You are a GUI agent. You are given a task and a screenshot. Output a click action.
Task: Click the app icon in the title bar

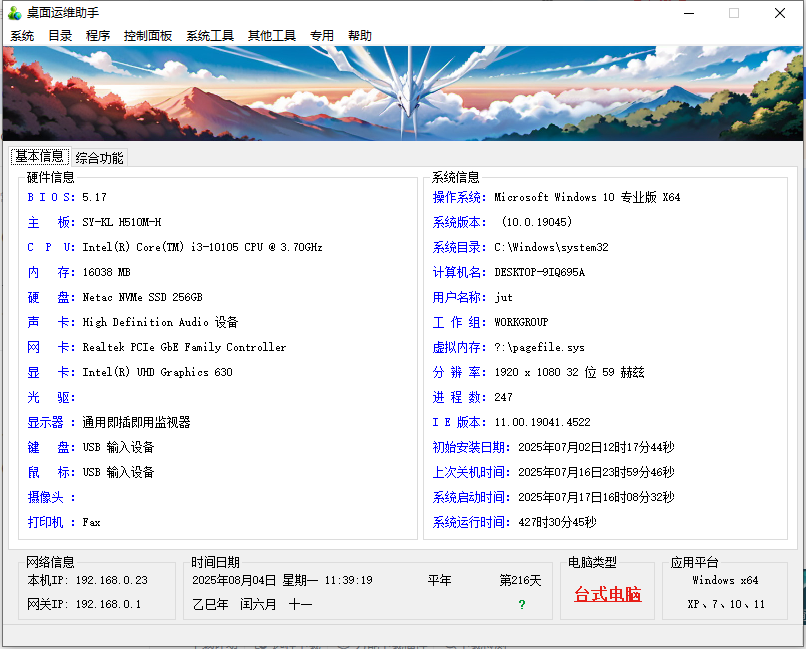[x=14, y=13]
